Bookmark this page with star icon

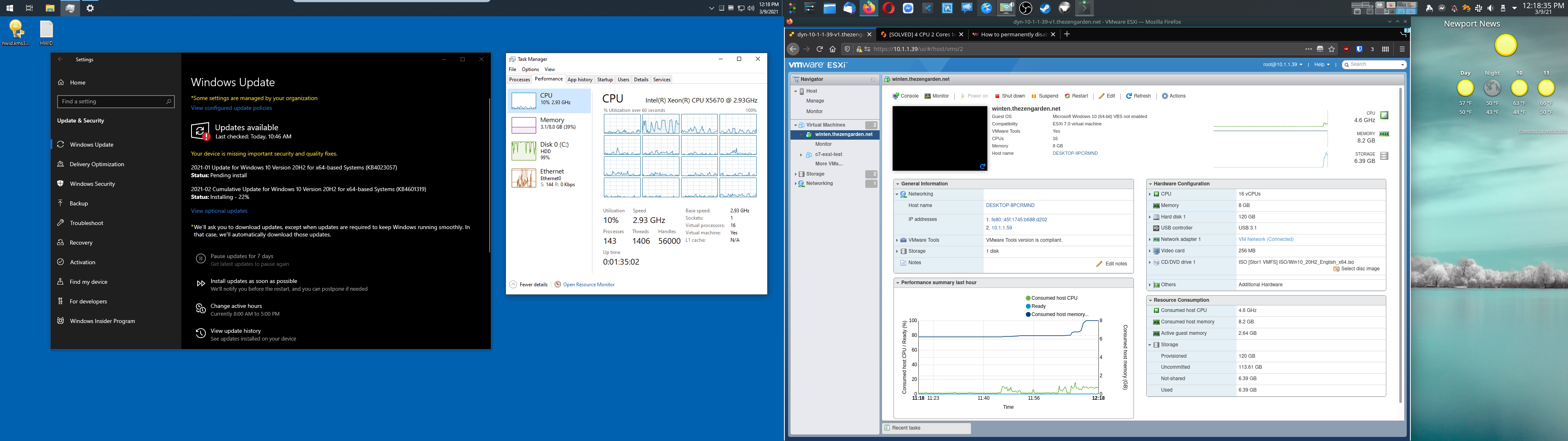click(x=1332, y=49)
